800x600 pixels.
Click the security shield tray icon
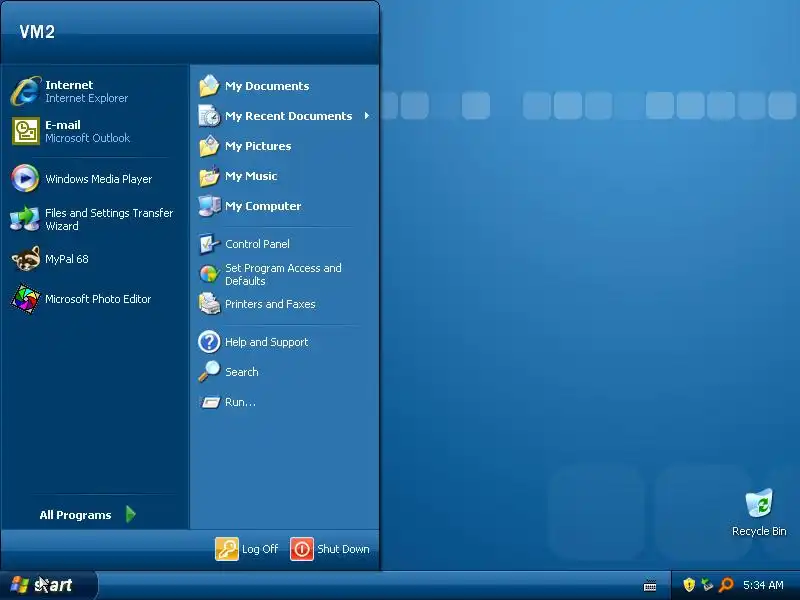coord(689,584)
